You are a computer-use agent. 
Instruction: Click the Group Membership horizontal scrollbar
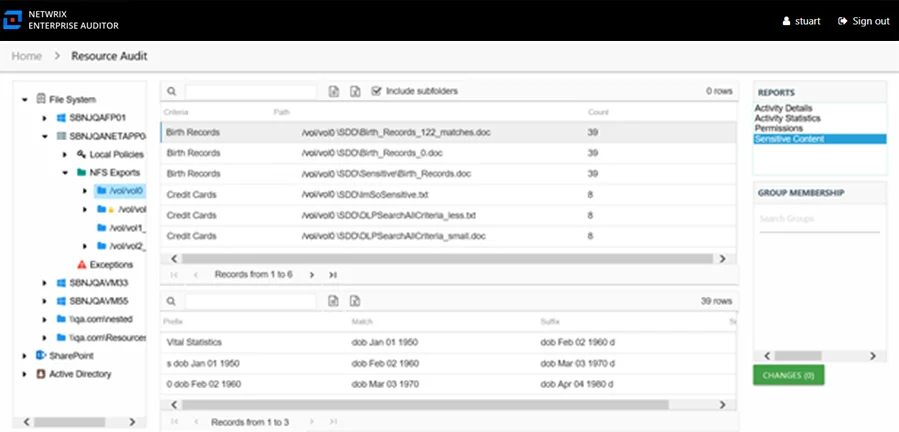[x=798, y=356]
